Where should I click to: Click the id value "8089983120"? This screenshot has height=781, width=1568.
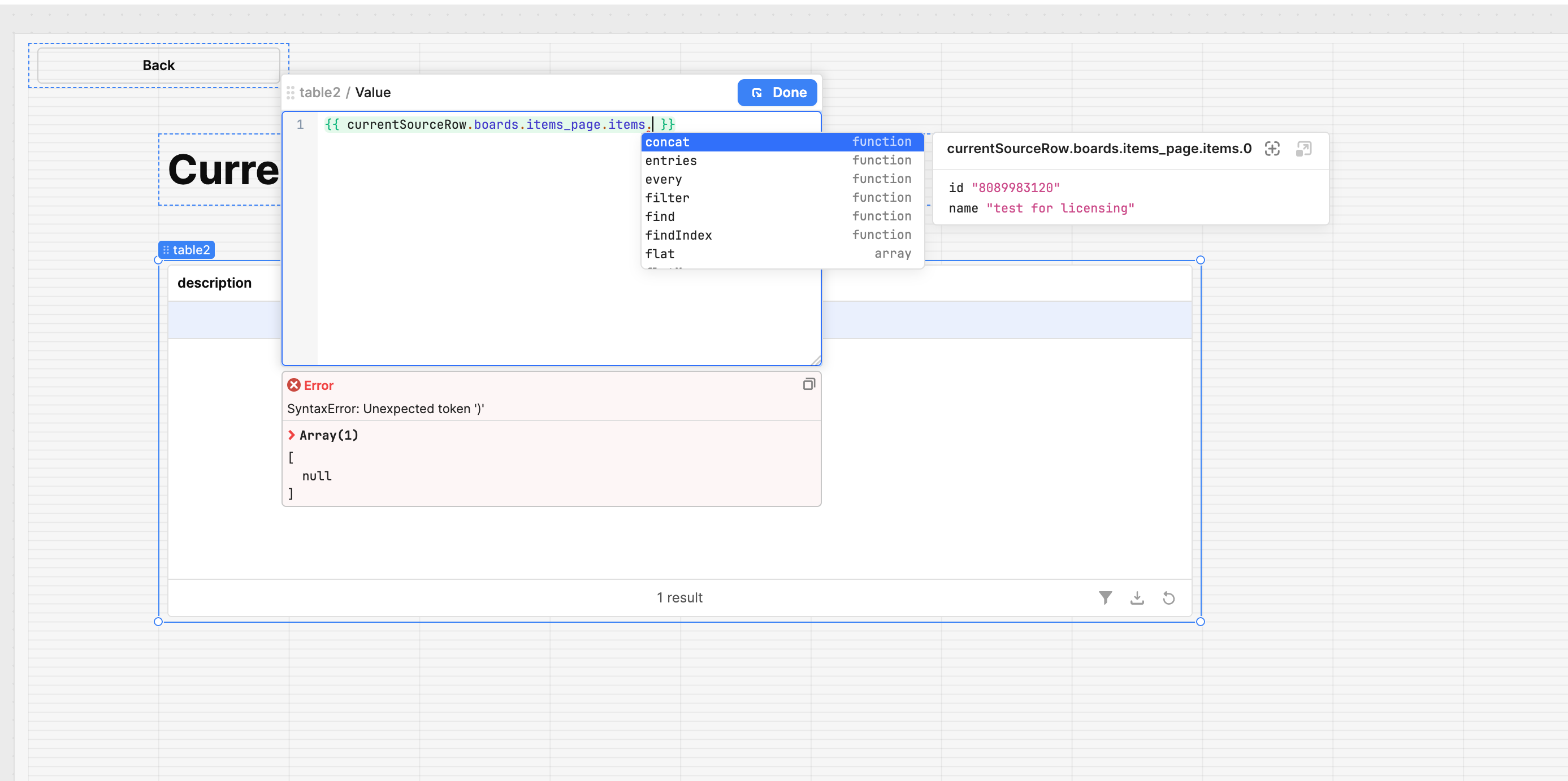pos(1015,188)
